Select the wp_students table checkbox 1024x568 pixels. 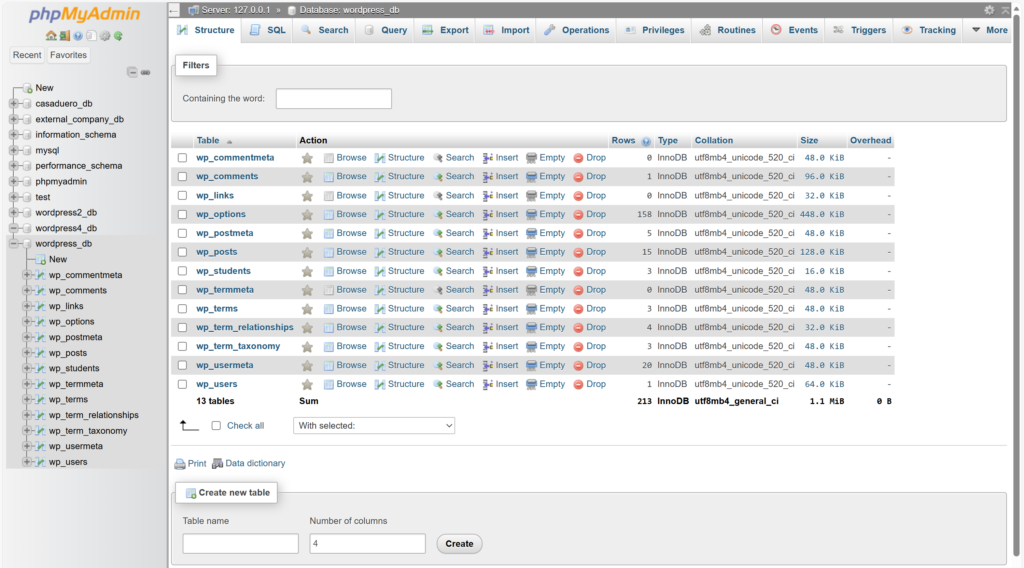(182, 271)
